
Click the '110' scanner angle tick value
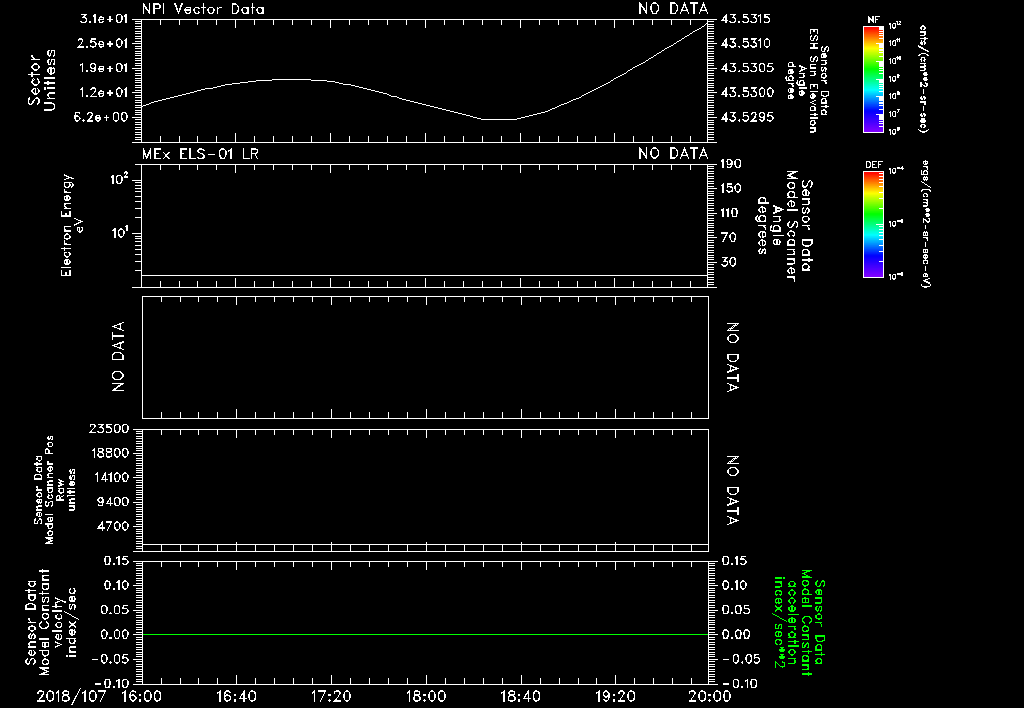point(729,213)
